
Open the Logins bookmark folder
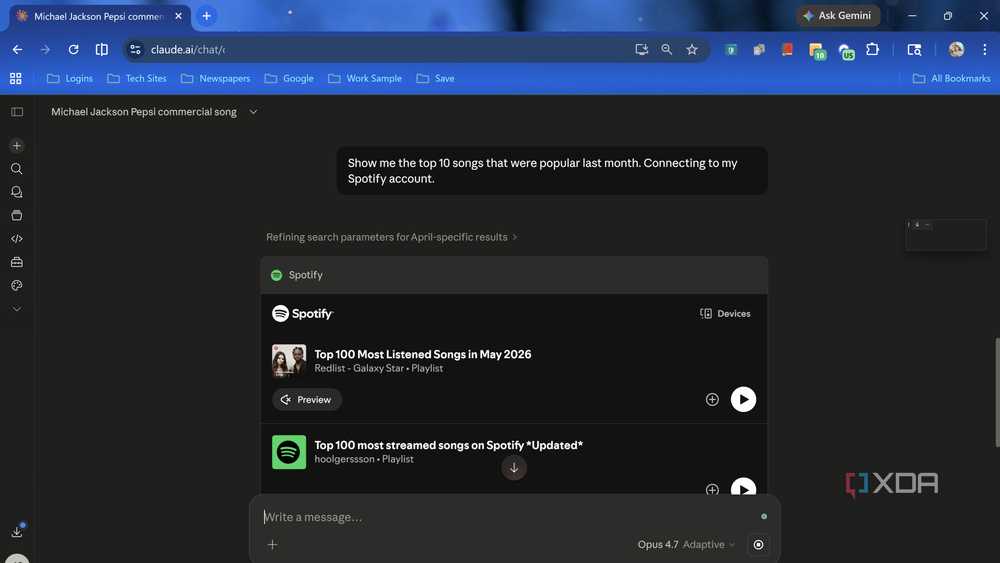point(70,78)
